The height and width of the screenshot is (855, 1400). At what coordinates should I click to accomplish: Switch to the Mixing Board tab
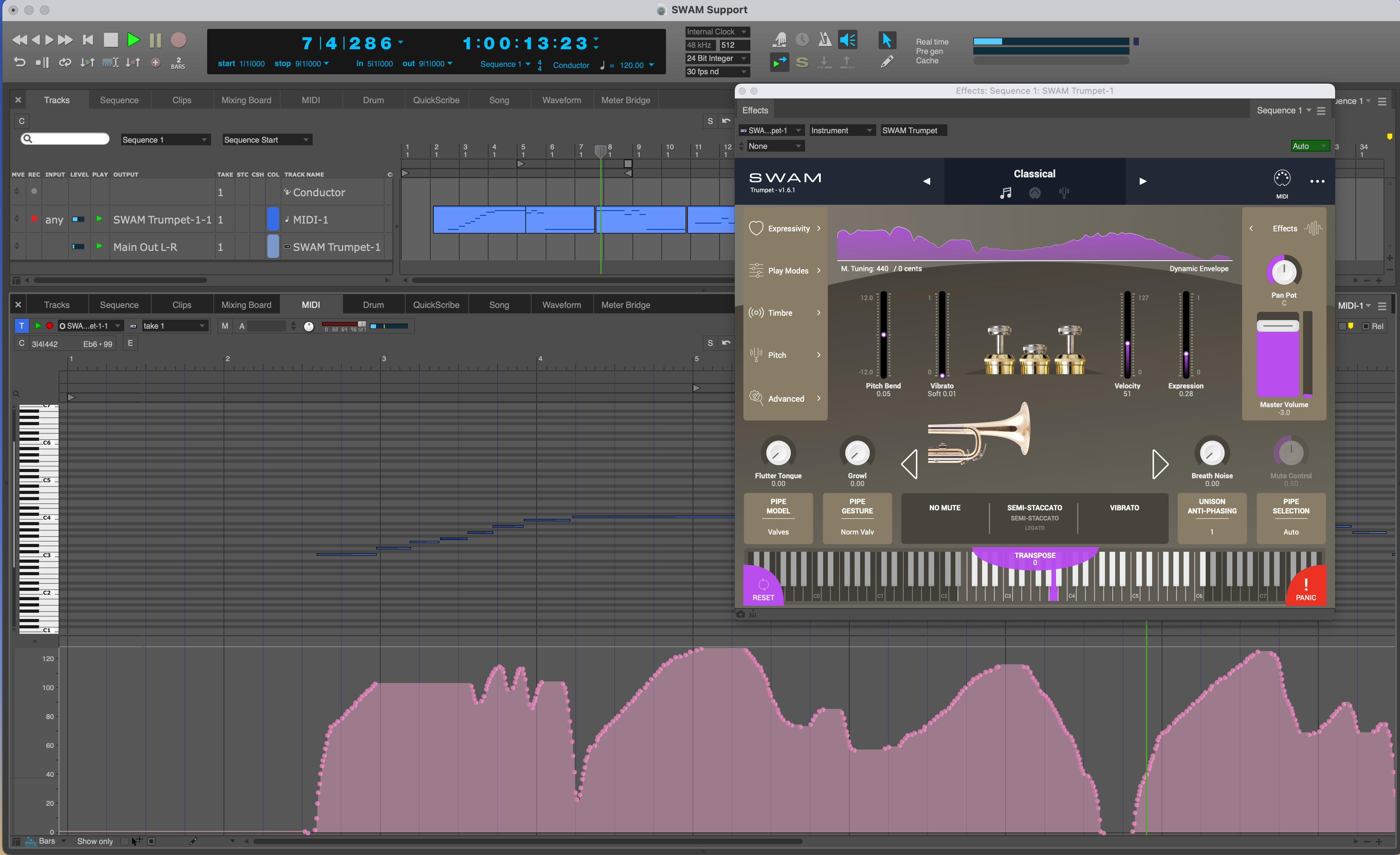point(246,100)
